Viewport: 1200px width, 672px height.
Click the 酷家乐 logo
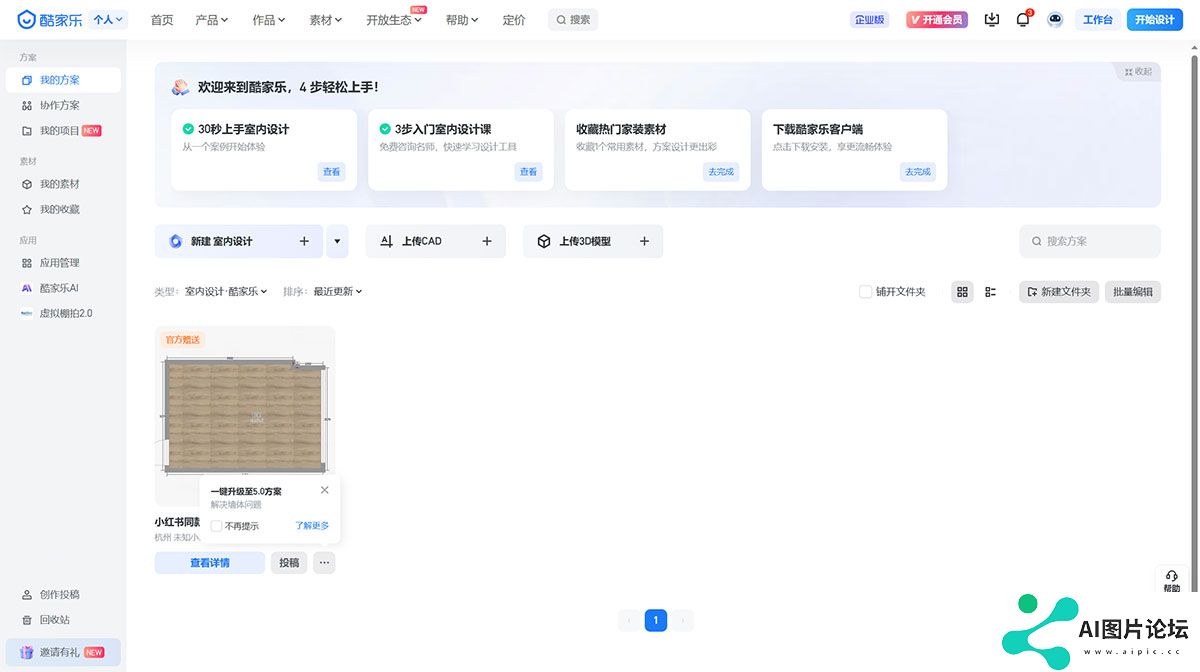49,19
